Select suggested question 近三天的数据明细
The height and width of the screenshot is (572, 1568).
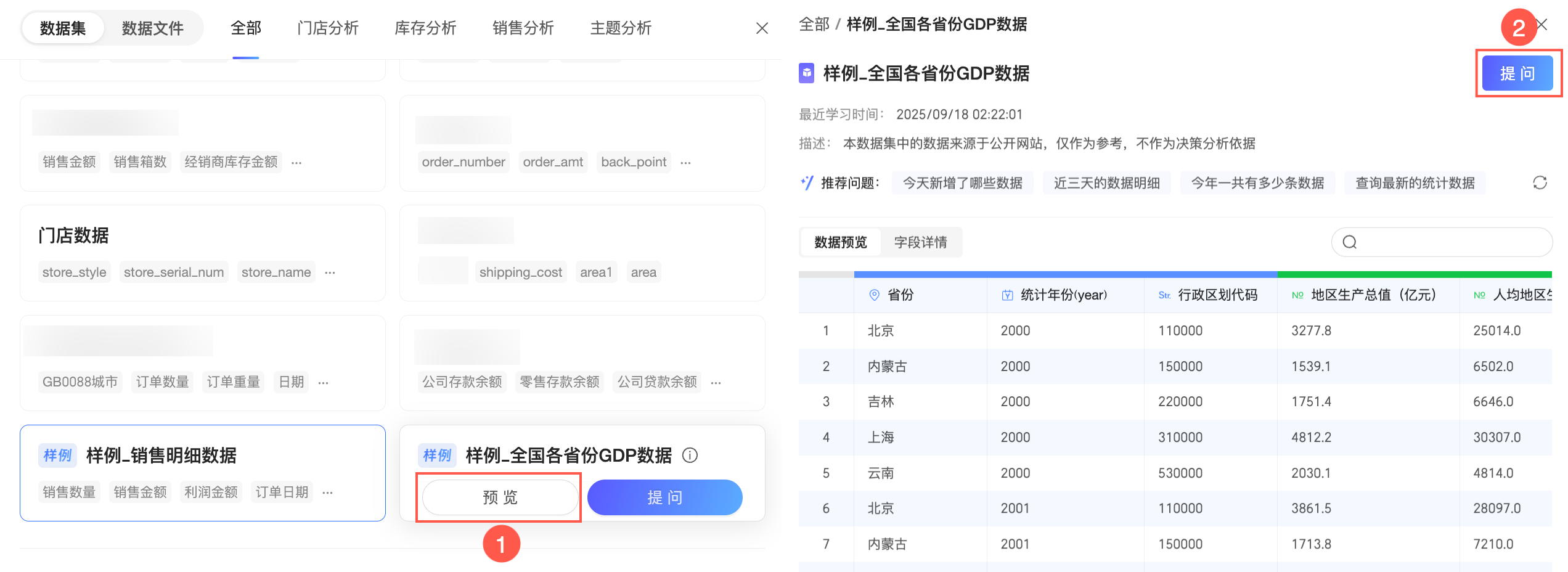click(x=1106, y=183)
